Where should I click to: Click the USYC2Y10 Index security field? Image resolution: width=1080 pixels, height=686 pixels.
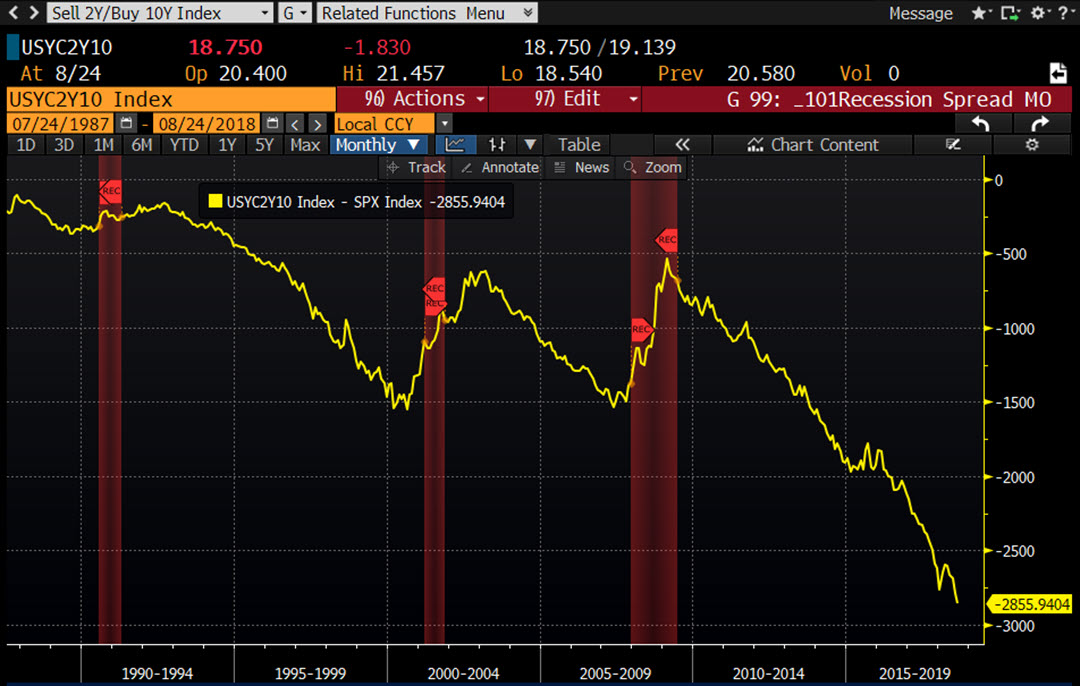pos(171,99)
